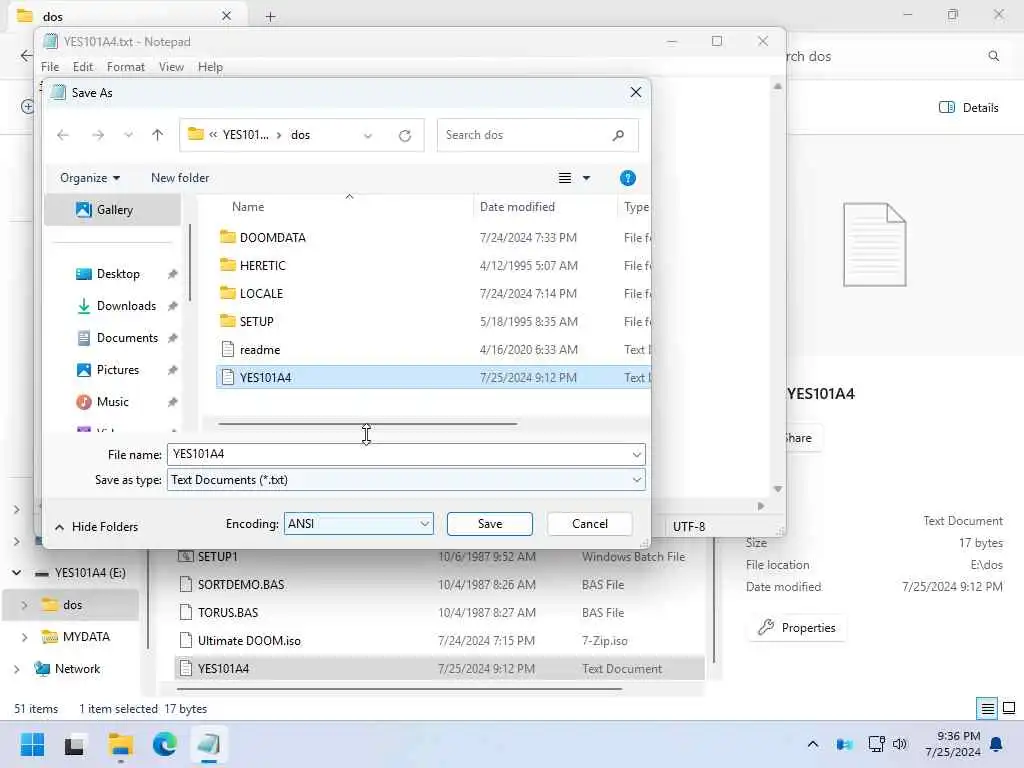Toggle Details pane in File Explorer

click(968, 108)
